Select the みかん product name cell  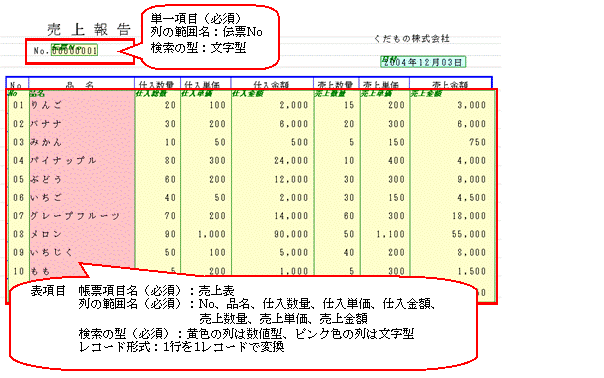pyautogui.click(x=46, y=142)
